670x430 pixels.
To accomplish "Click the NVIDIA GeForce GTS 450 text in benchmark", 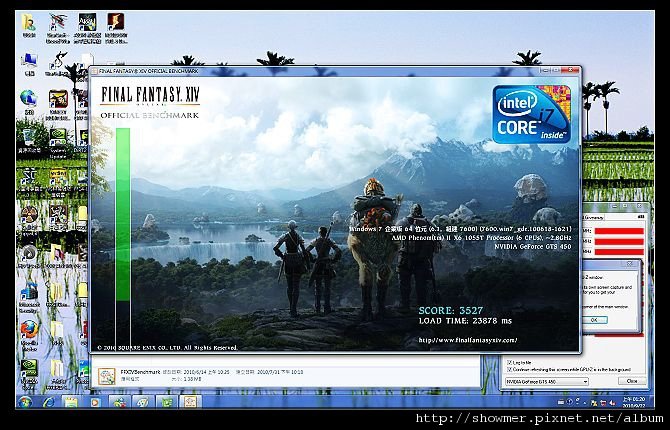I will pos(533,246).
